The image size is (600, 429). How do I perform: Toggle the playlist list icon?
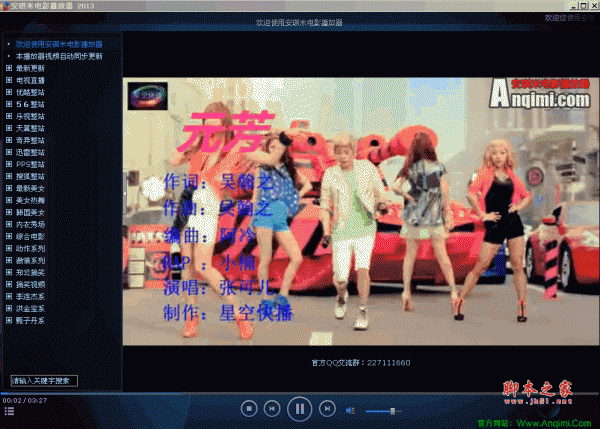pyautogui.click(x=9, y=411)
